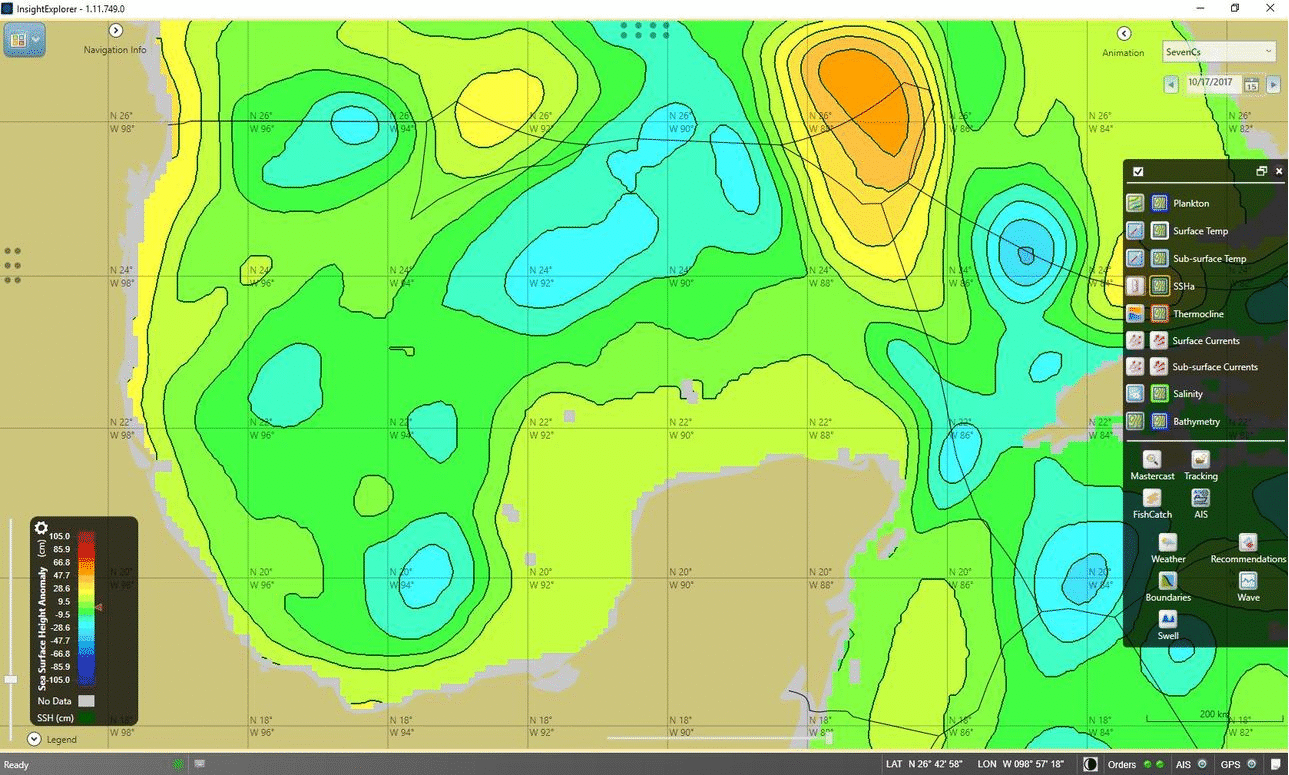The image size is (1289, 775).
Task: Click the red marker on the color scale
Action: (x=99, y=607)
